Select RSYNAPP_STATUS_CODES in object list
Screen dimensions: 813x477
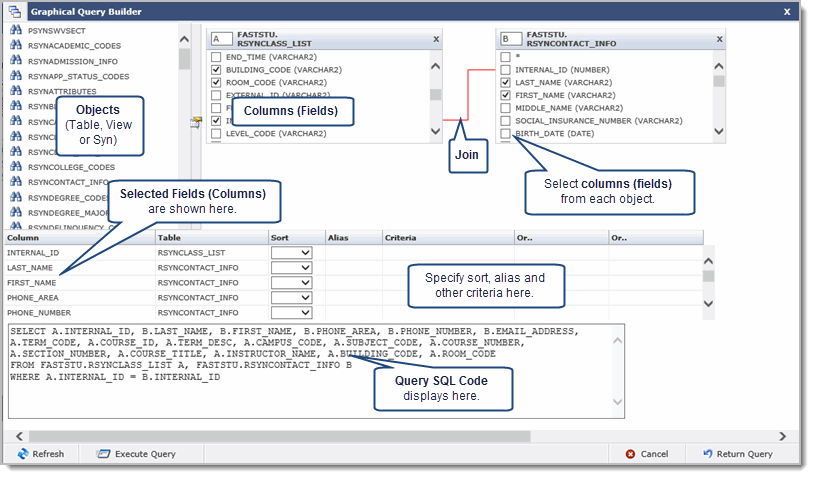click(x=78, y=76)
